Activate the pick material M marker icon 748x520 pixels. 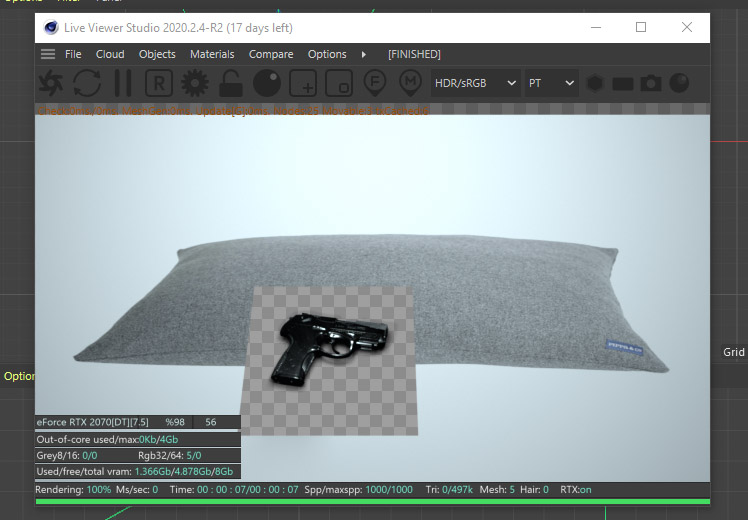pos(411,83)
